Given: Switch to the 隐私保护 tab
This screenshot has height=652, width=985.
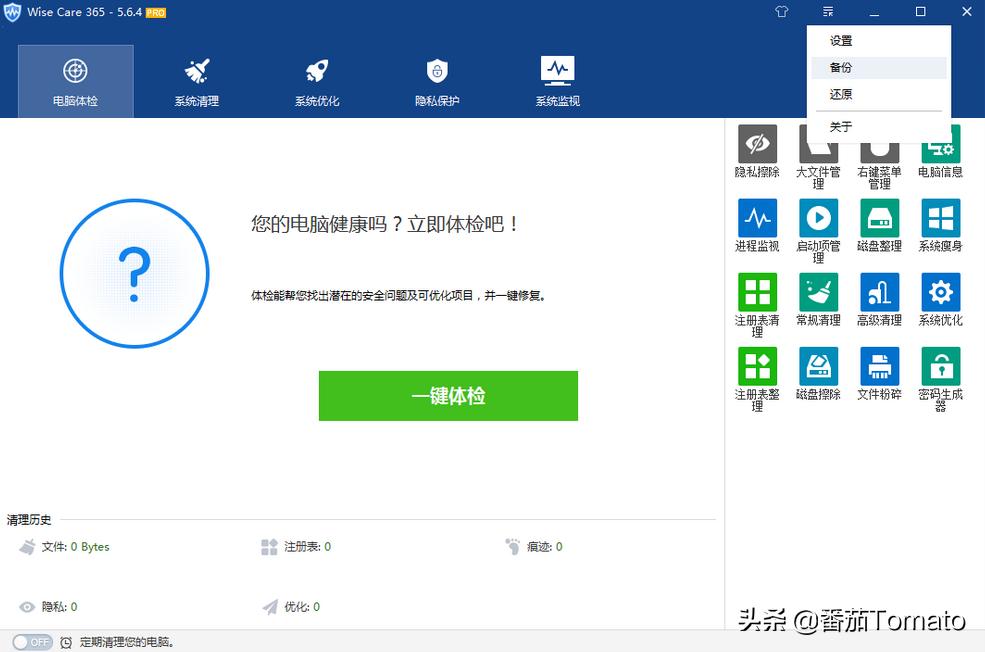Looking at the screenshot, I should (x=435, y=81).
